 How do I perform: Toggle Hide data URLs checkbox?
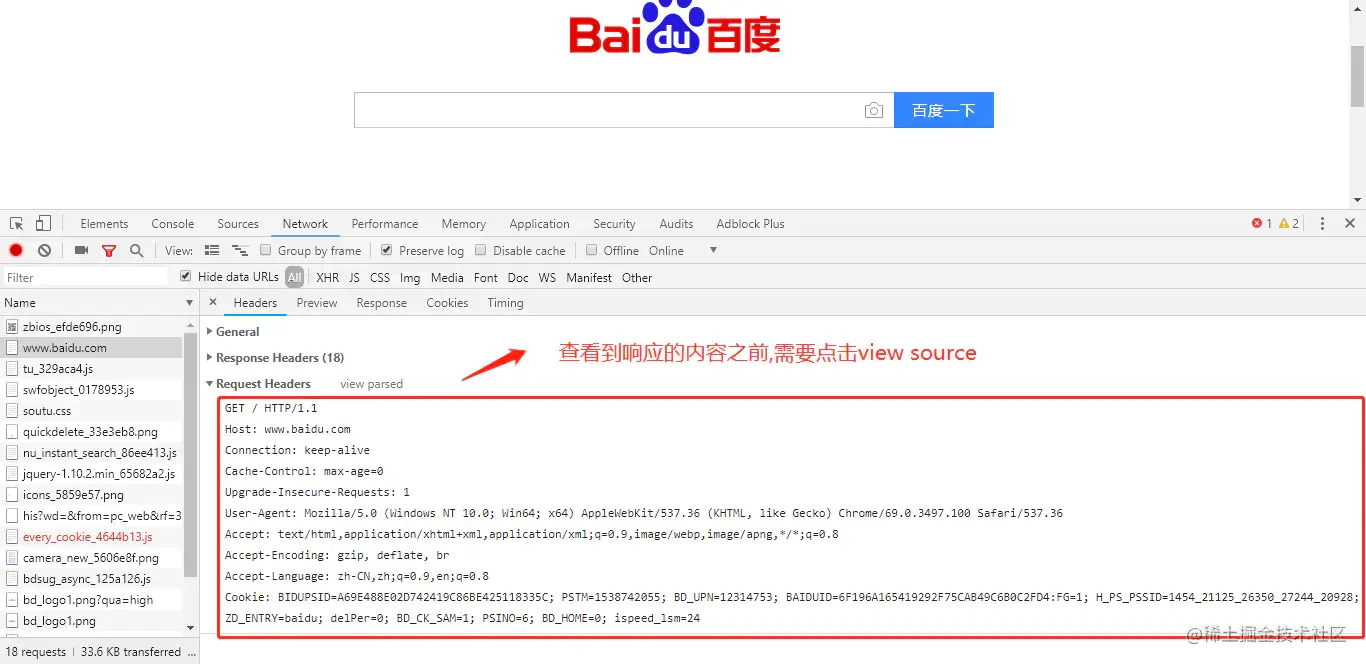[x=185, y=276]
